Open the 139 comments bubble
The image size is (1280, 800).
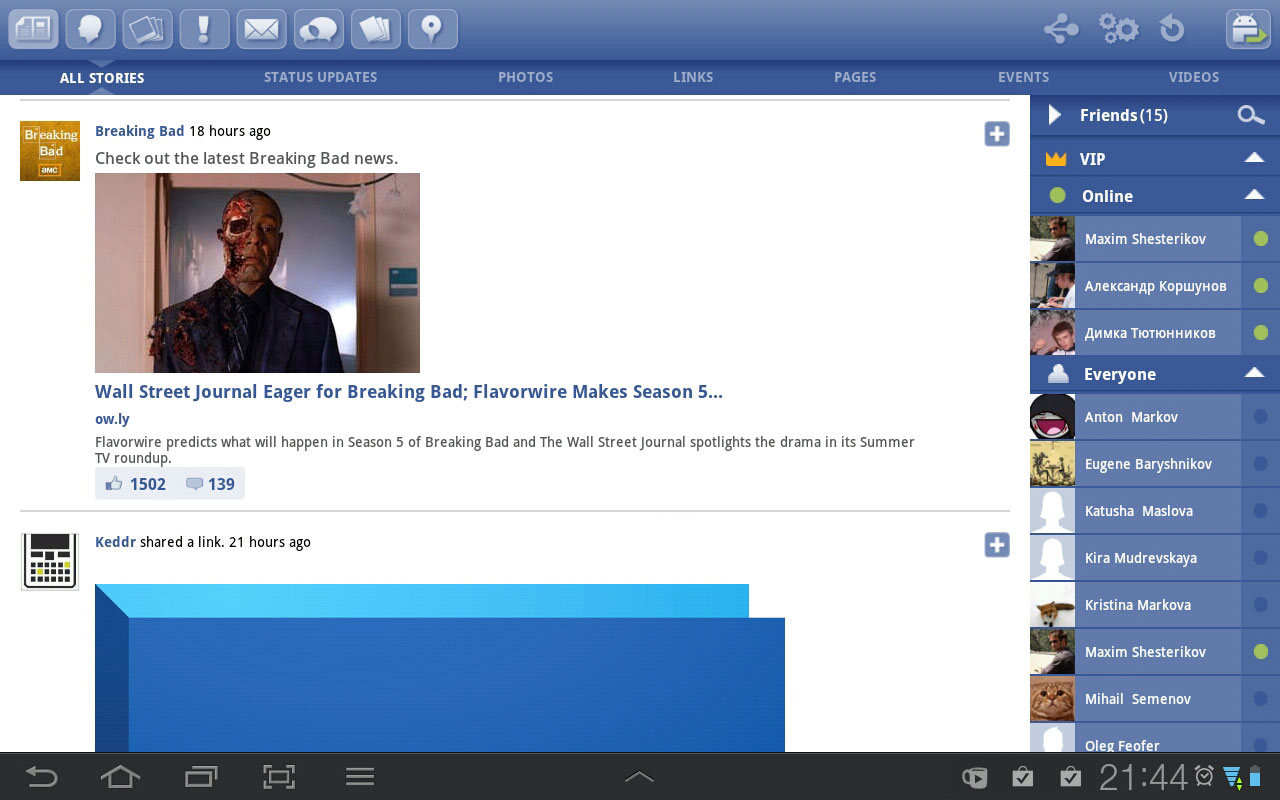click(x=210, y=484)
